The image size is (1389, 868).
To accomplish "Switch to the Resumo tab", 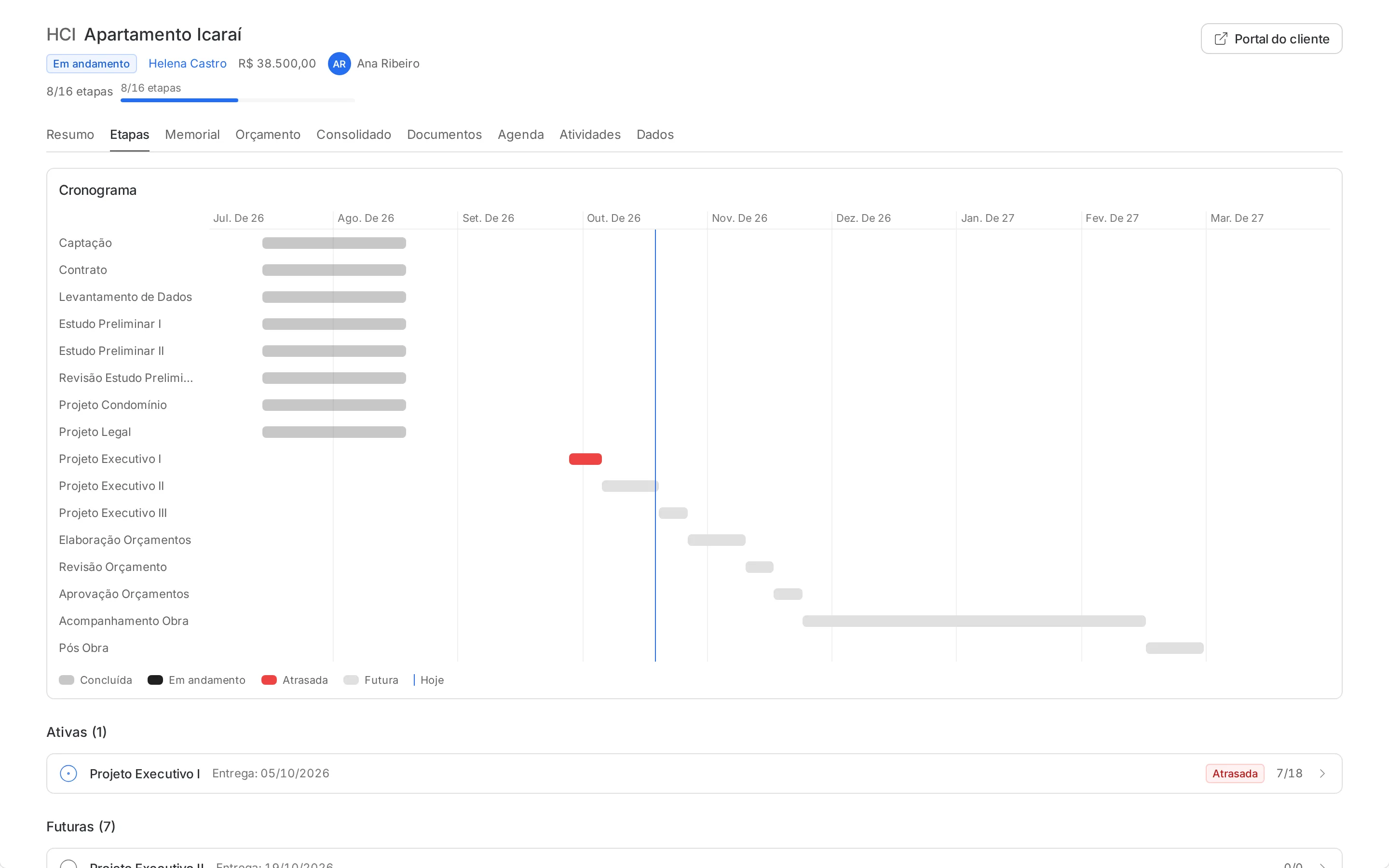I will [x=70, y=135].
